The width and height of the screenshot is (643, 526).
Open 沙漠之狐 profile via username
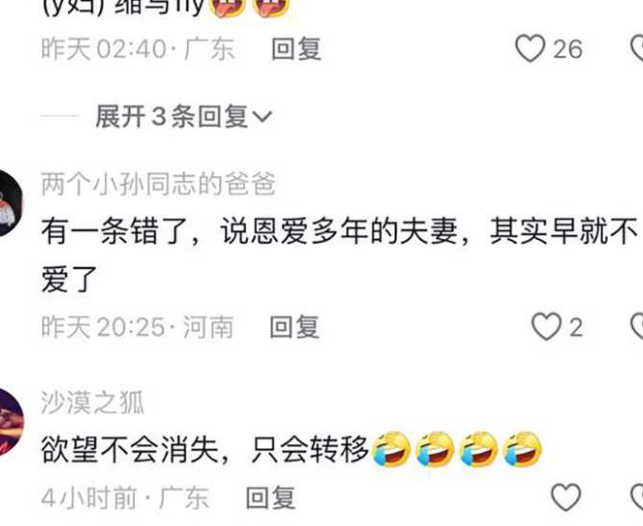coord(93,402)
